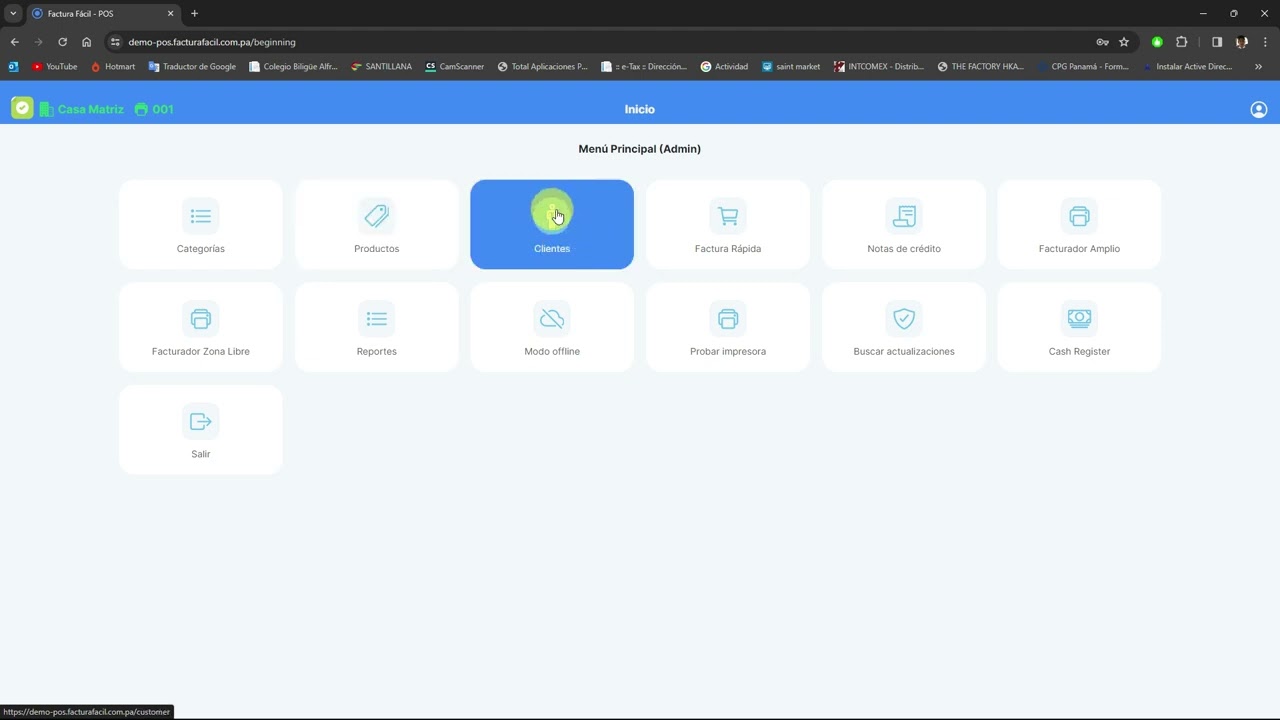This screenshot has width=1280, height=720.
Task: Open Factura Rápida shopping cart icon
Action: [728, 216]
